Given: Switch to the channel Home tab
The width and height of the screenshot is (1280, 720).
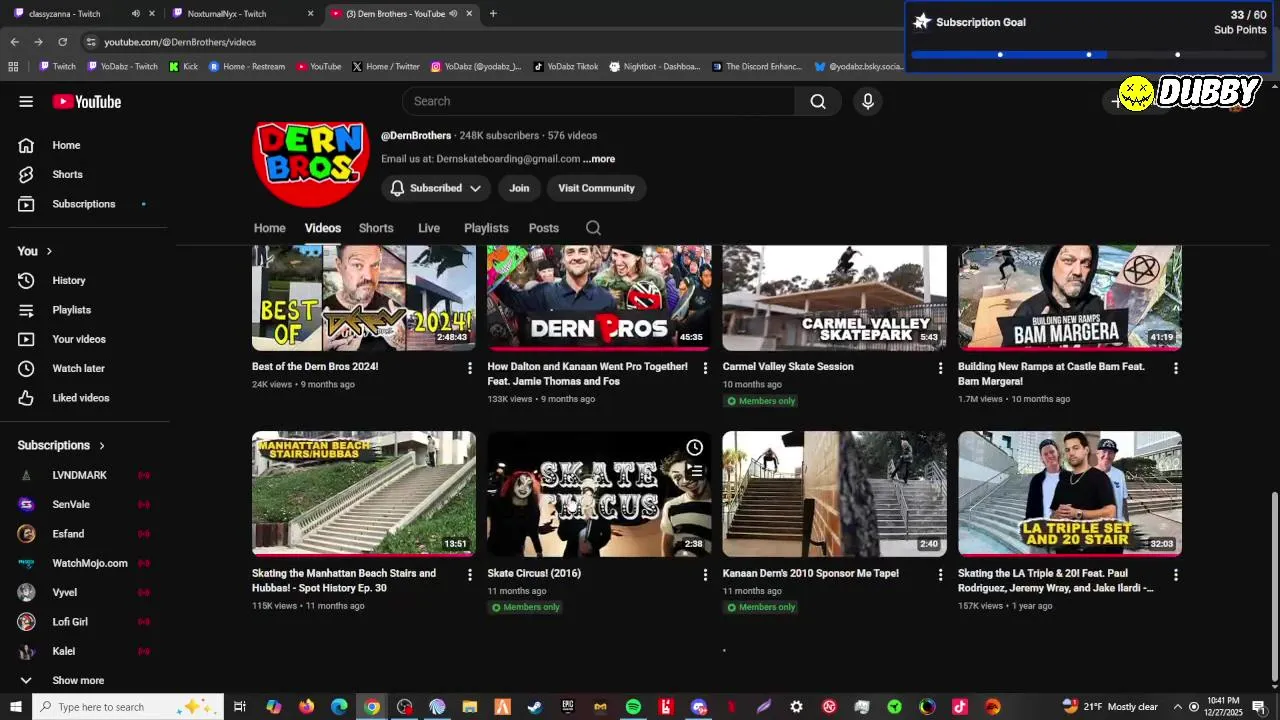Looking at the screenshot, I should tap(270, 228).
